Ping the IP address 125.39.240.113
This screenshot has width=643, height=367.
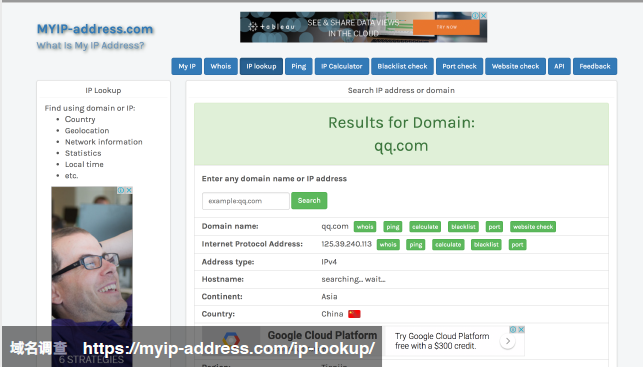tap(416, 245)
